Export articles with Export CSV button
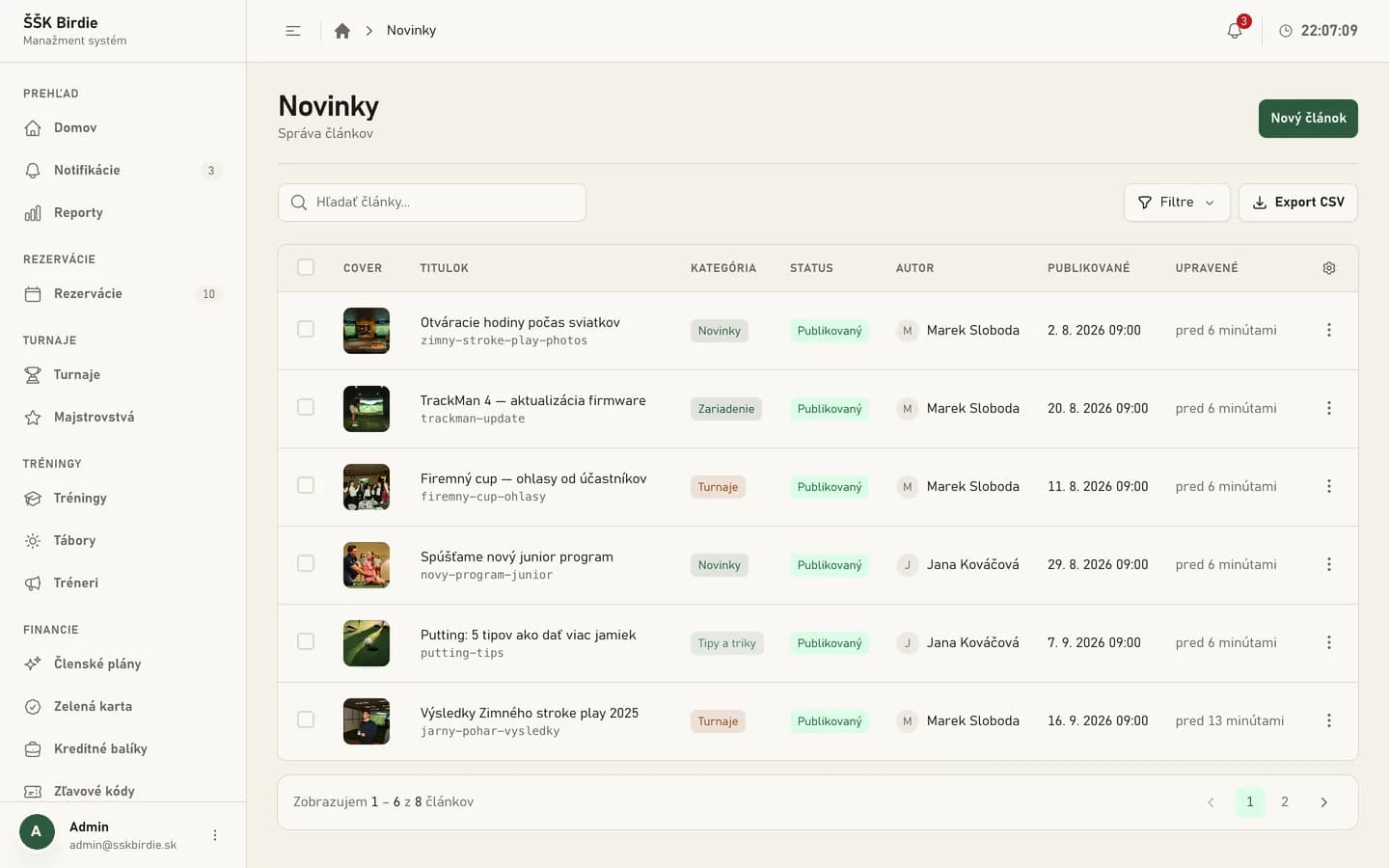Screen dimensions: 1389x868 point(1298,203)
